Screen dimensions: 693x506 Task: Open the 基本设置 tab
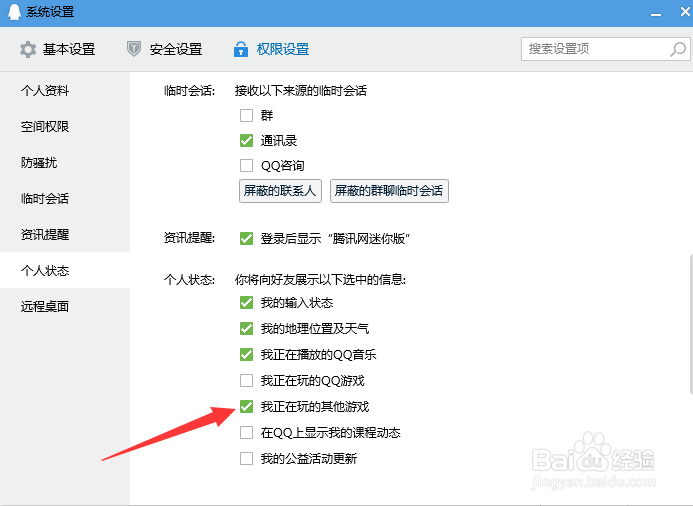coord(57,49)
